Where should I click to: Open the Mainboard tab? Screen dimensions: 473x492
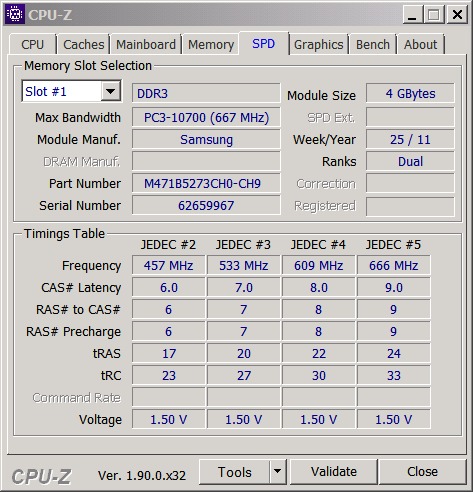click(x=146, y=44)
